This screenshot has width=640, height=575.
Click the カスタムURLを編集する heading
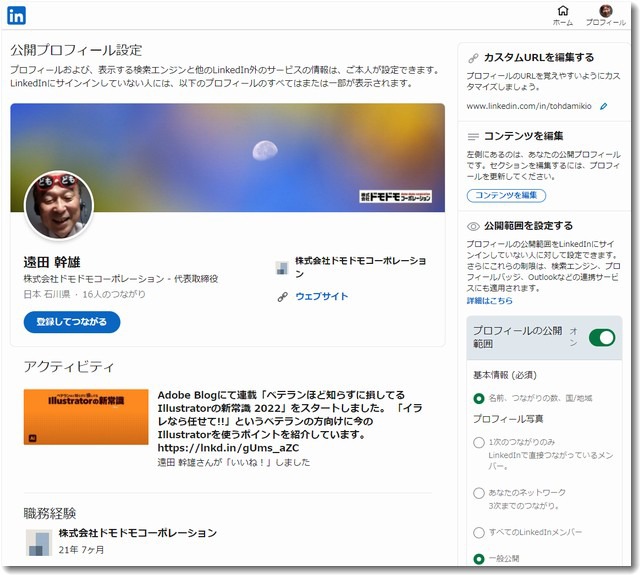click(539, 58)
